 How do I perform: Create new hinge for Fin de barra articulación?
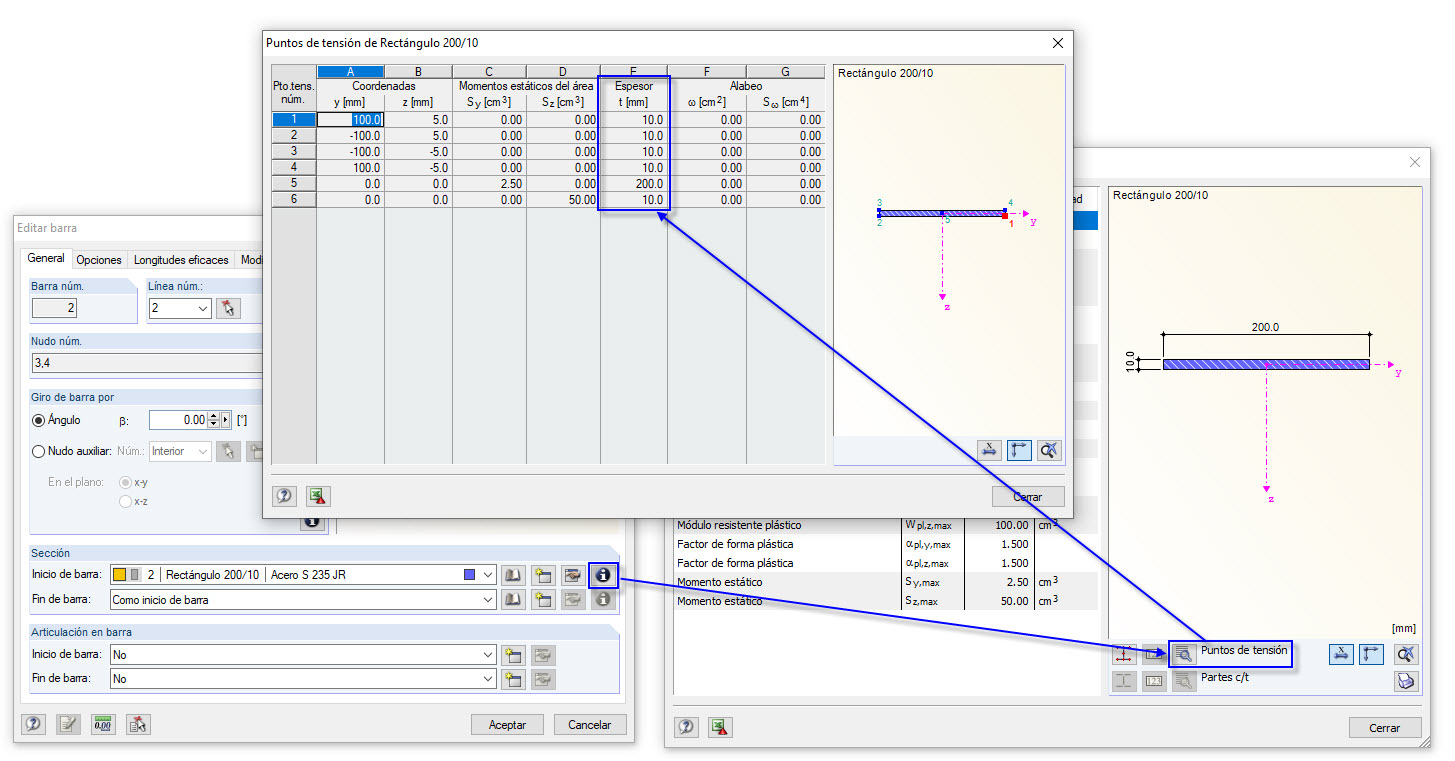[513, 679]
